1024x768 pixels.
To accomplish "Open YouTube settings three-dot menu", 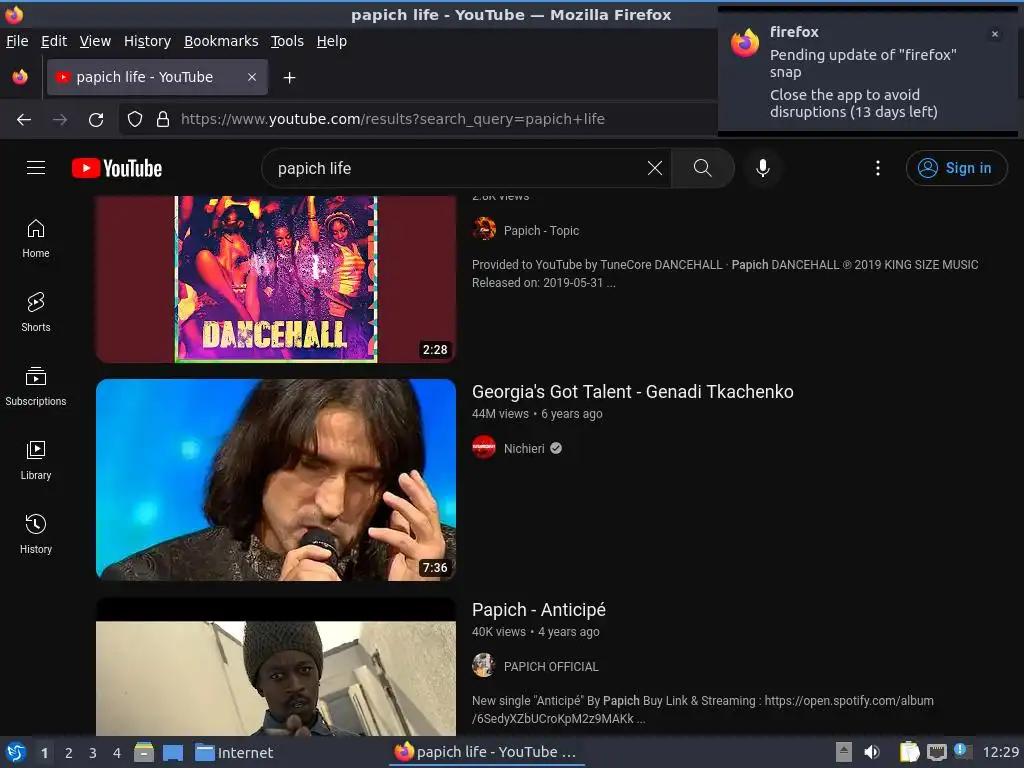I will coord(878,168).
